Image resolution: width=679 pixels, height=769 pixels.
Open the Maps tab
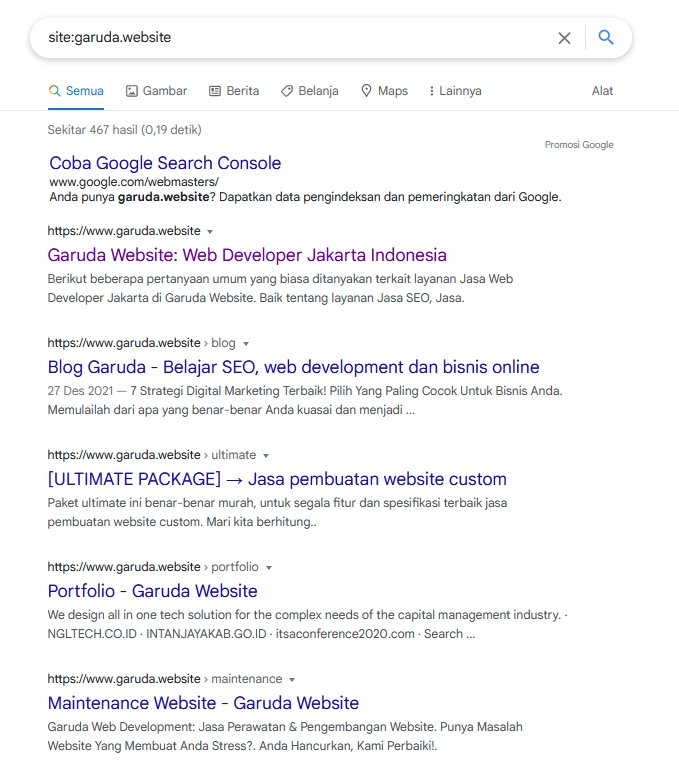pyautogui.click(x=384, y=91)
